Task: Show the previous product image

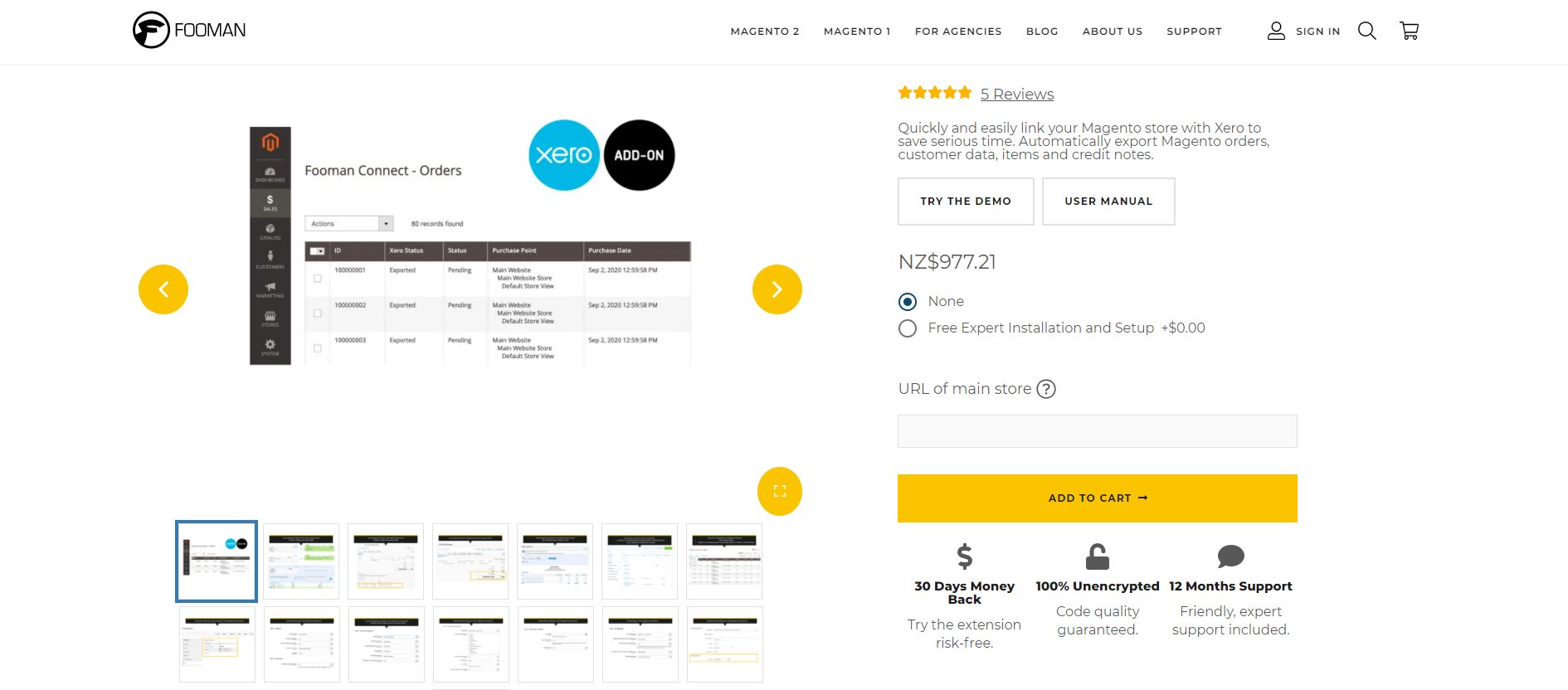Action: click(163, 289)
